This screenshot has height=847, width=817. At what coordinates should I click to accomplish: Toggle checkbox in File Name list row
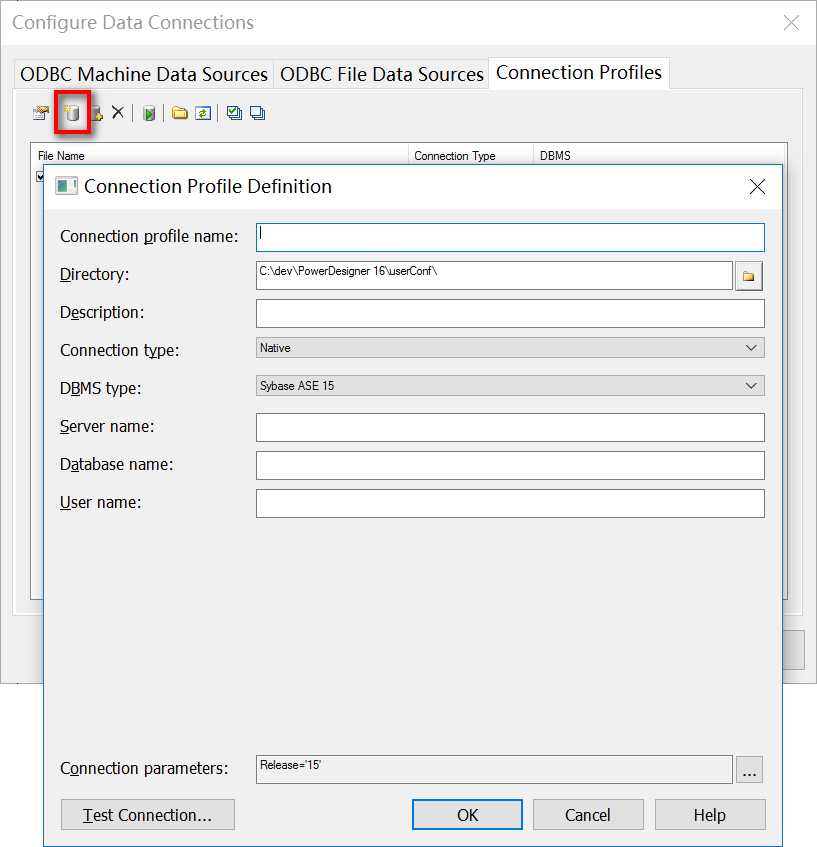point(39,176)
